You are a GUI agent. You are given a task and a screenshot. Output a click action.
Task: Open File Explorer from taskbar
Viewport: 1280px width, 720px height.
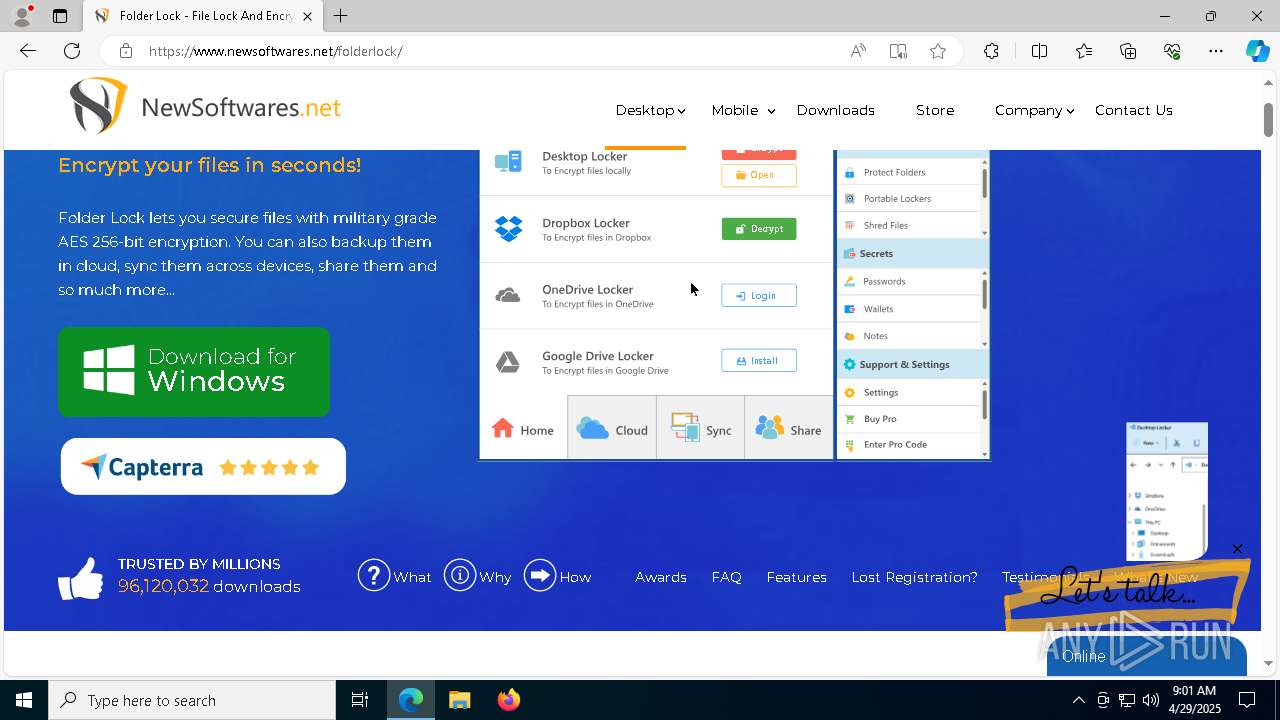460,700
